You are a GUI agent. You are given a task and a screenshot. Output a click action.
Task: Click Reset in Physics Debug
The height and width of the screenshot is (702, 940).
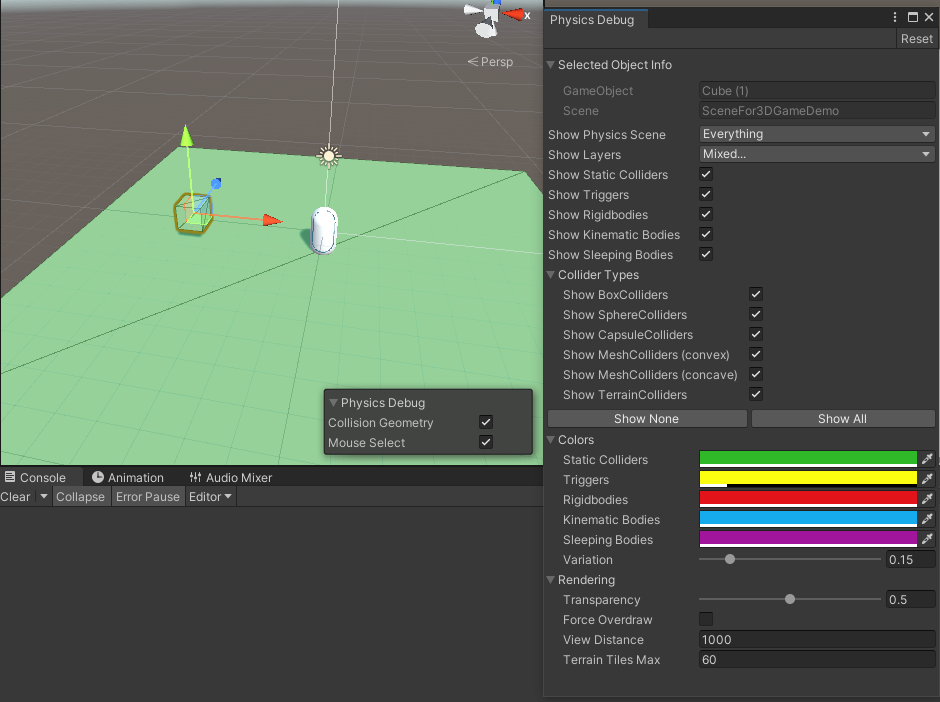click(916, 39)
